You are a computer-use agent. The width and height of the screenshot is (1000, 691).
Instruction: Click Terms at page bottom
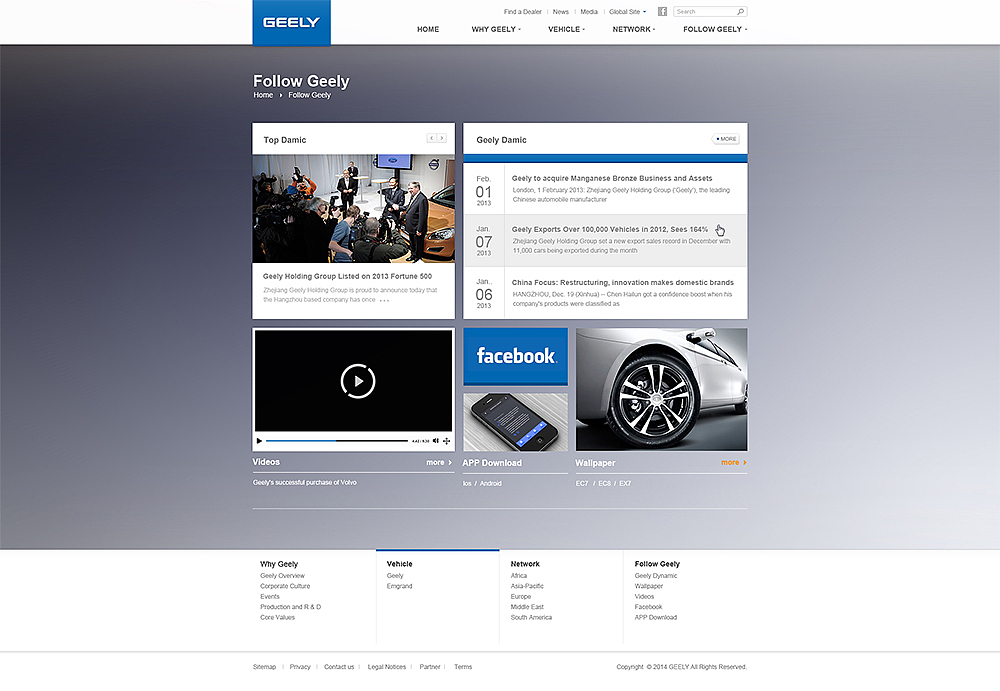pos(463,667)
